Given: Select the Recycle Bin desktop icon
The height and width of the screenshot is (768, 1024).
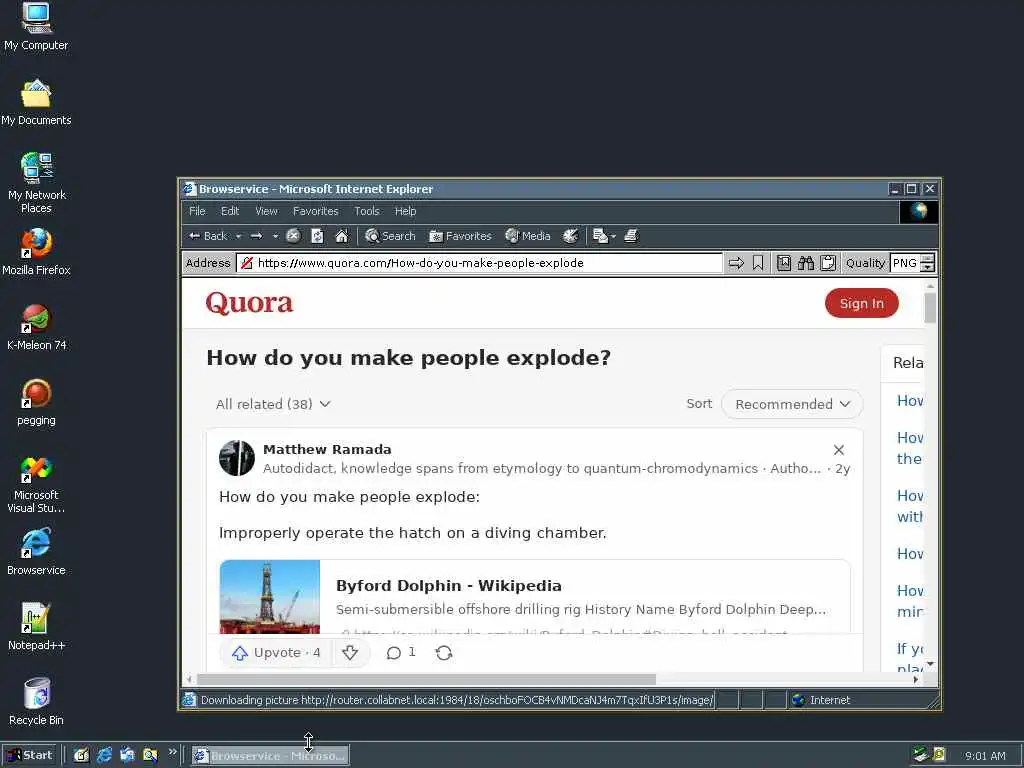Looking at the screenshot, I should 36,703.
